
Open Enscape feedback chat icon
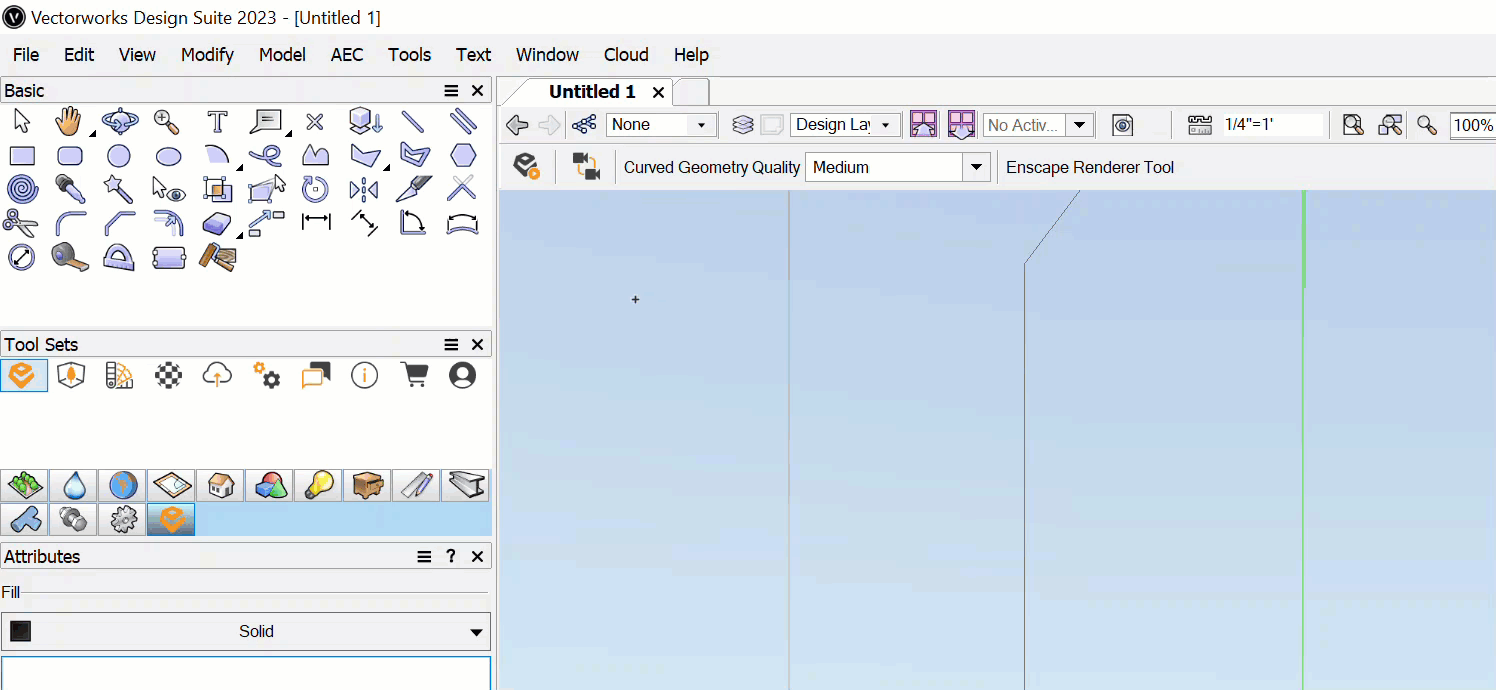pyautogui.click(x=315, y=375)
